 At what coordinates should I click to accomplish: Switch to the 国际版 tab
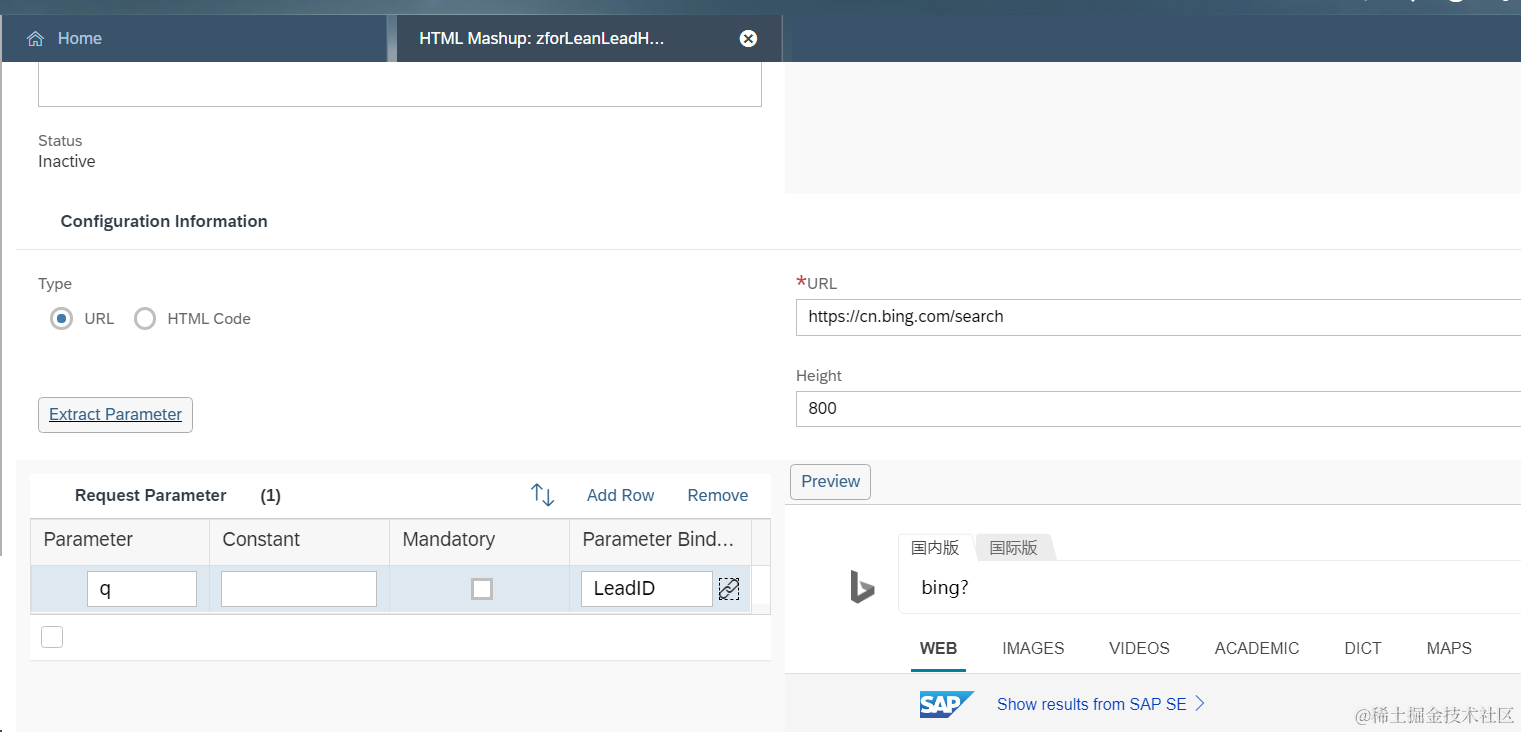coord(1013,547)
